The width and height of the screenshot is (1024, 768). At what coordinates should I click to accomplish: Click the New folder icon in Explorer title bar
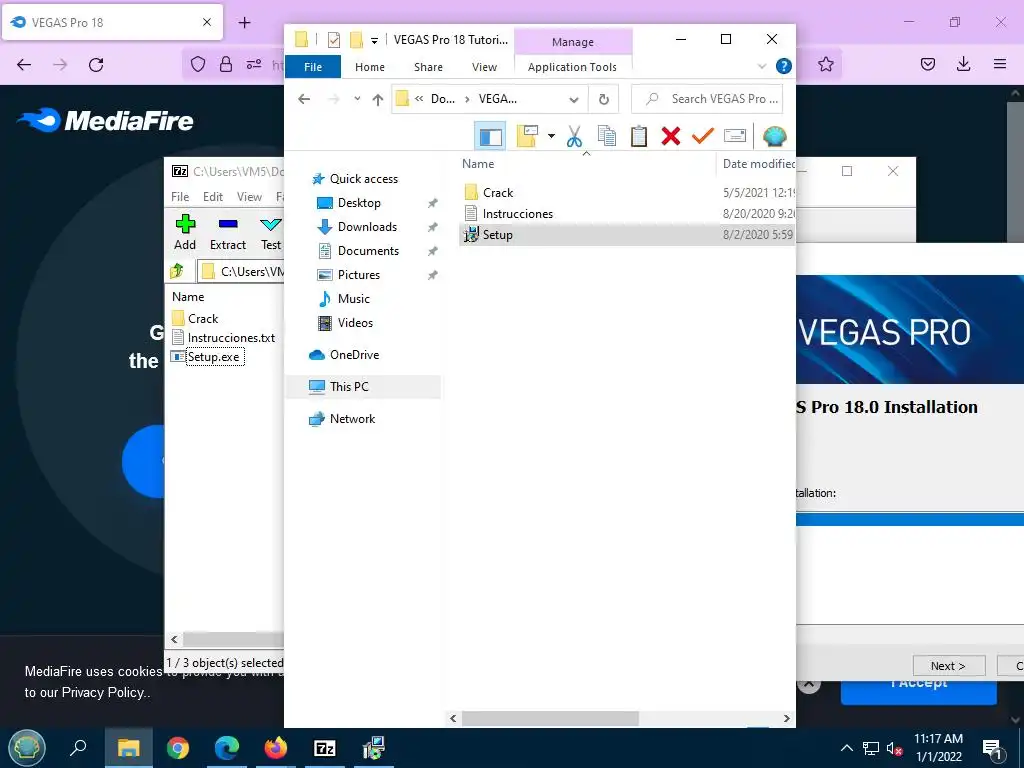[356, 40]
